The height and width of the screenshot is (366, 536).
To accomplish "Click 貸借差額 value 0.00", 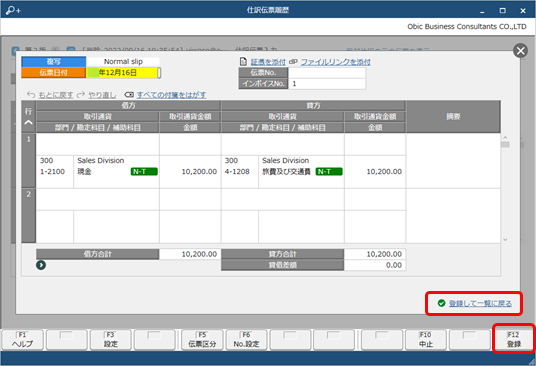I will pyautogui.click(x=375, y=265).
